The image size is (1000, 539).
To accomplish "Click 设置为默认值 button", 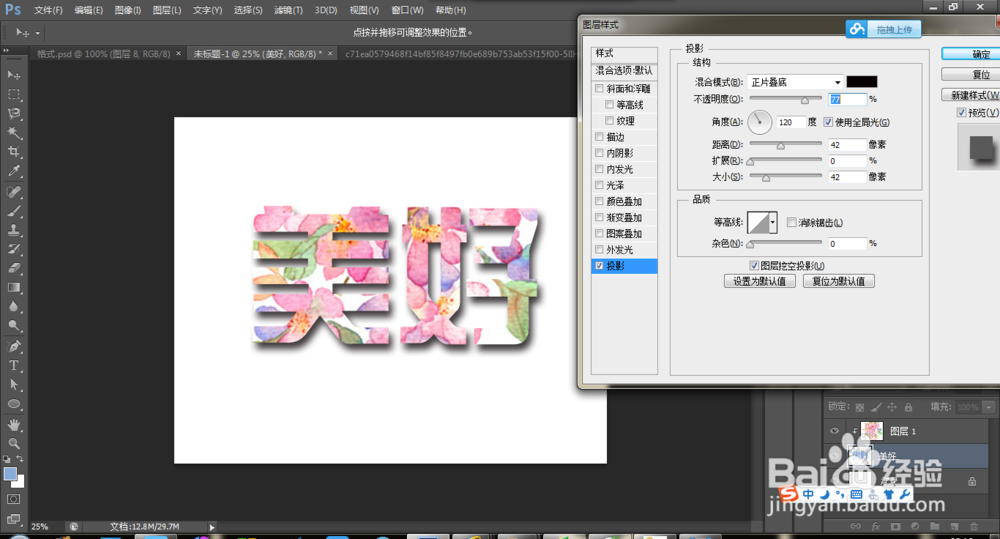I will pos(760,281).
